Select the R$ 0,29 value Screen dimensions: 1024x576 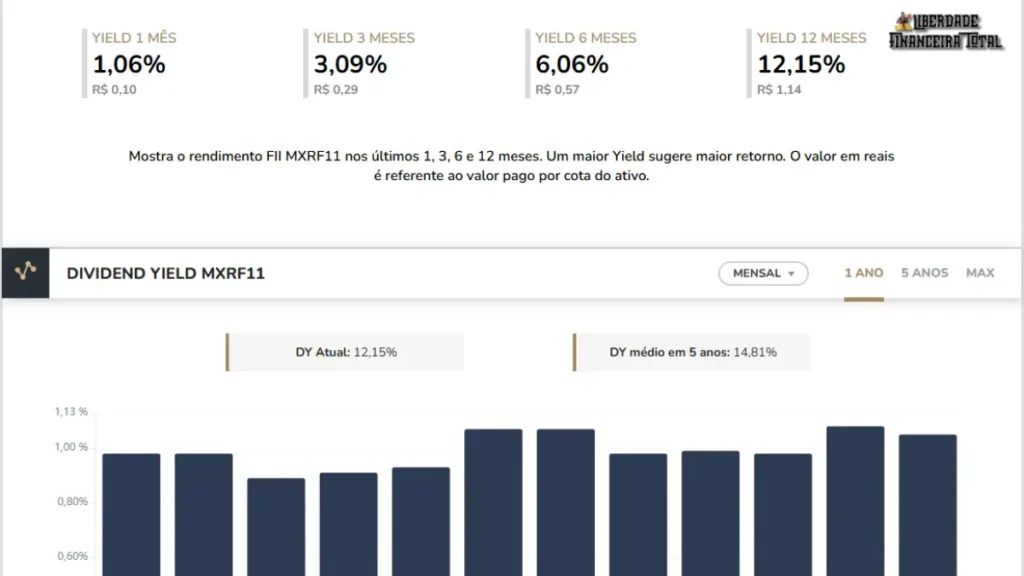[x=336, y=89]
